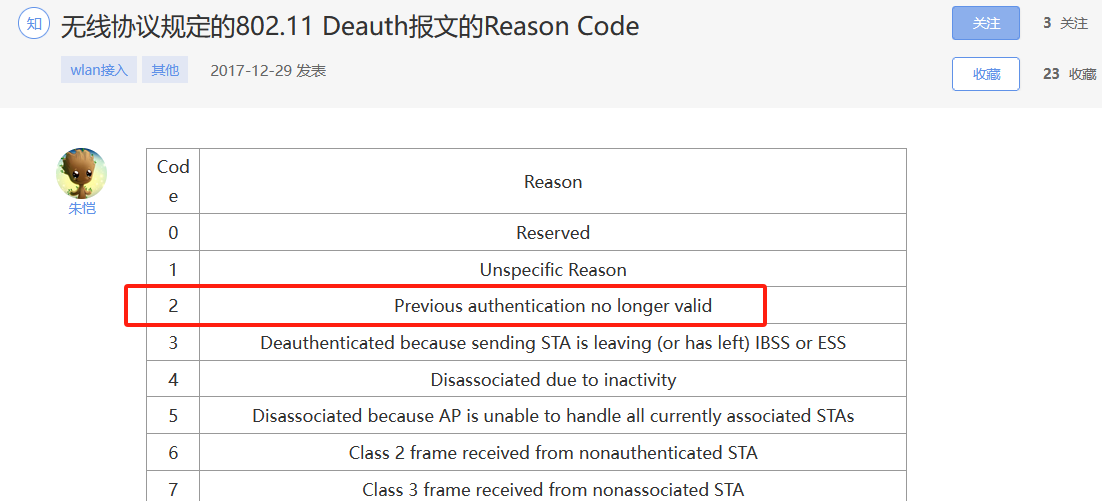Viewport: 1102px width, 501px height.
Task: Select the "Reason" table header cell
Action: (x=553, y=181)
